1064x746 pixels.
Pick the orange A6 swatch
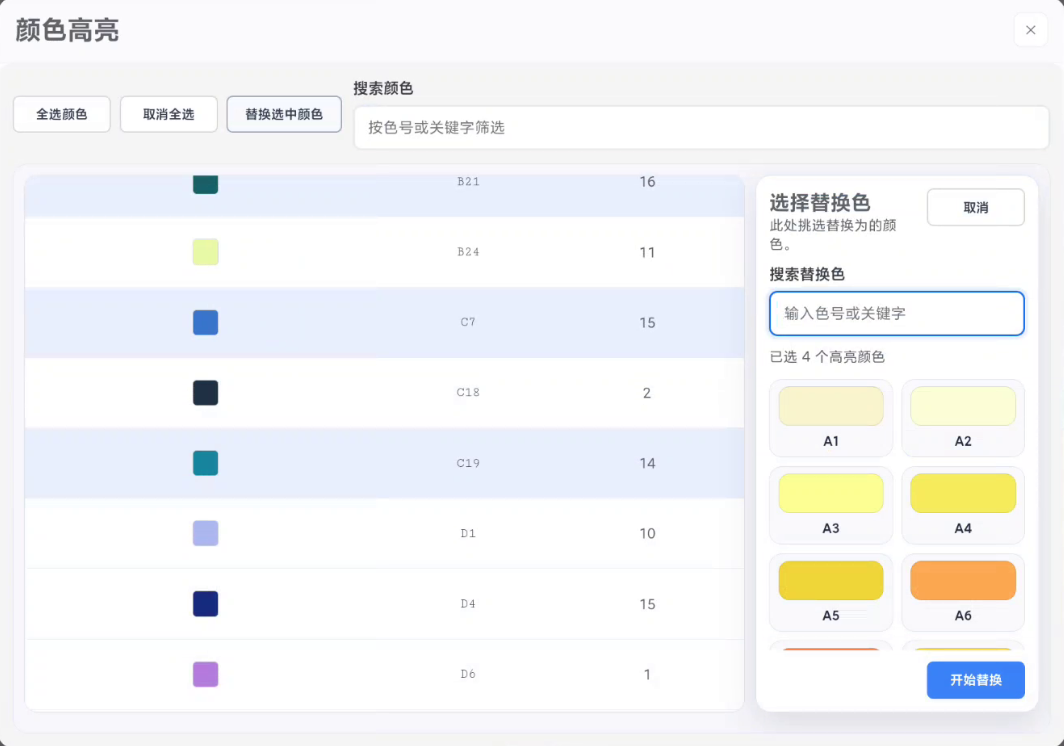coord(962,579)
